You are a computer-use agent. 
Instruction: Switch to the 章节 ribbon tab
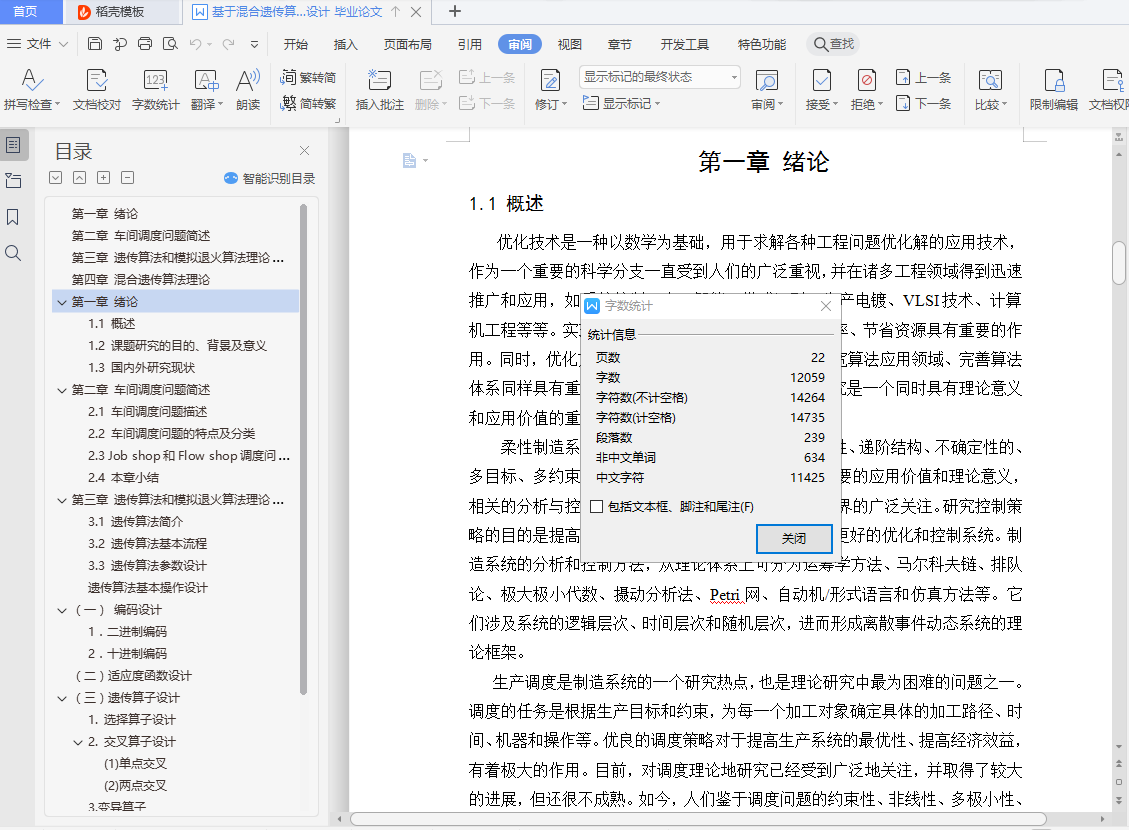[x=619, y=45]
